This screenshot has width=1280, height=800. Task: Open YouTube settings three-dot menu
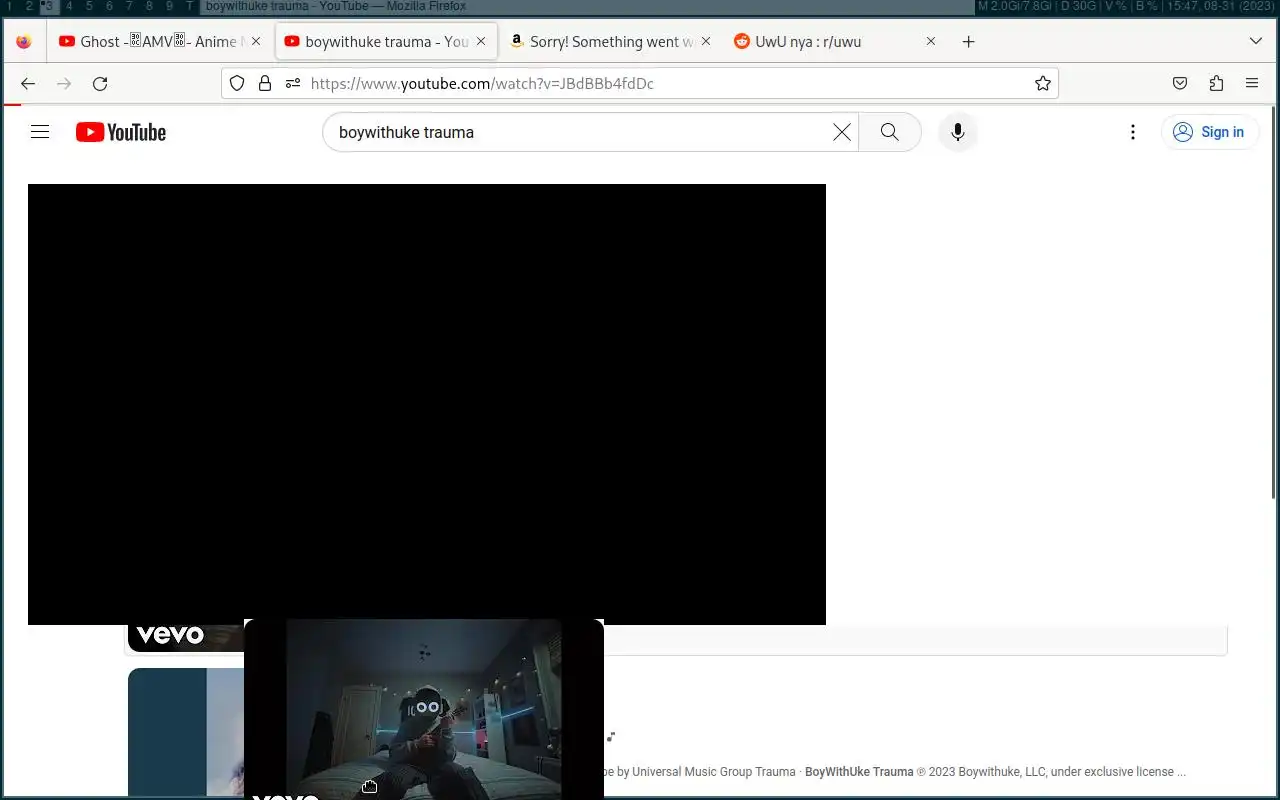click(x=1132, y=132)
